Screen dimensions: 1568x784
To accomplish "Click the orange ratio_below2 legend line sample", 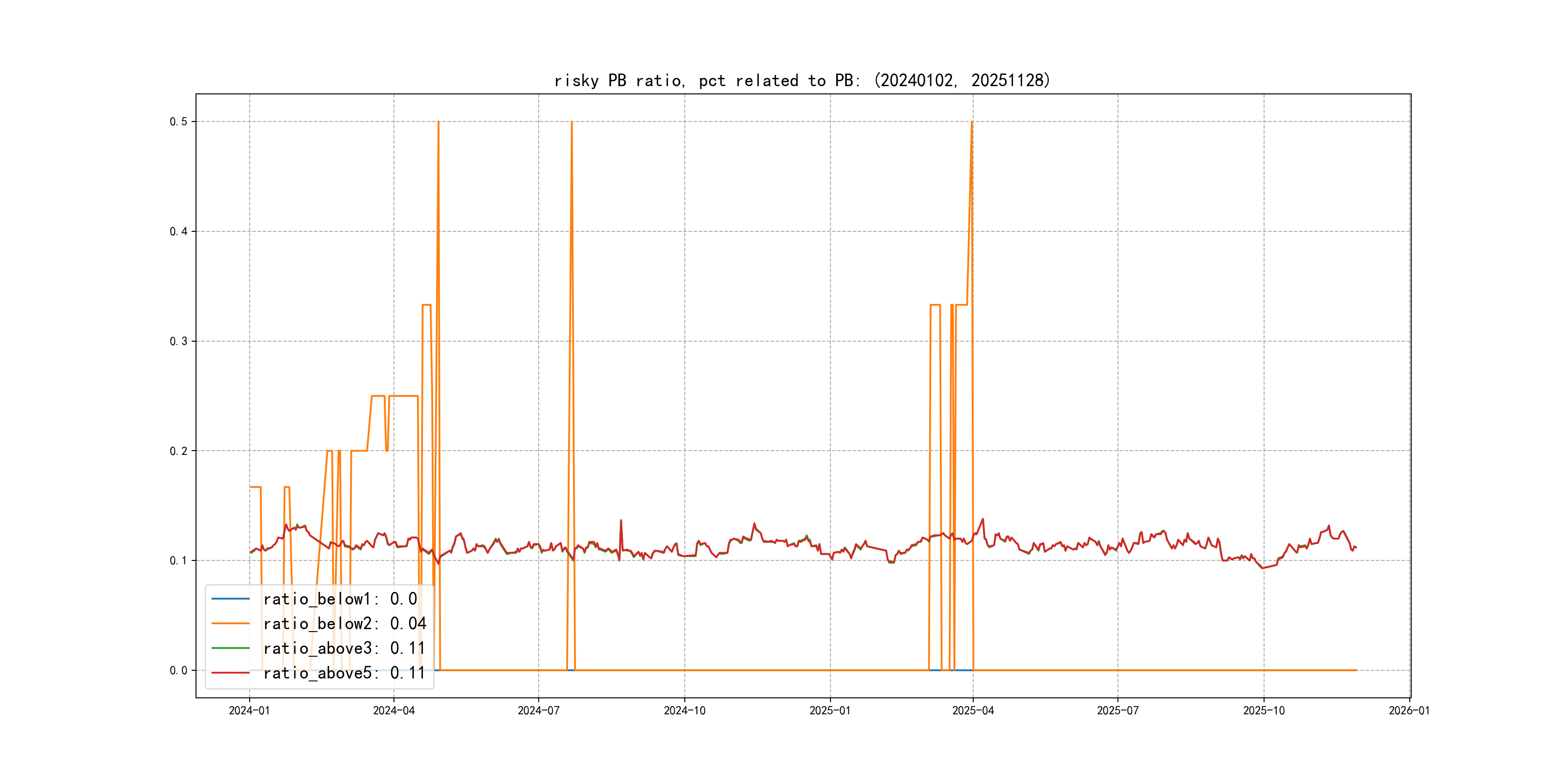I will tap(230, 623).
